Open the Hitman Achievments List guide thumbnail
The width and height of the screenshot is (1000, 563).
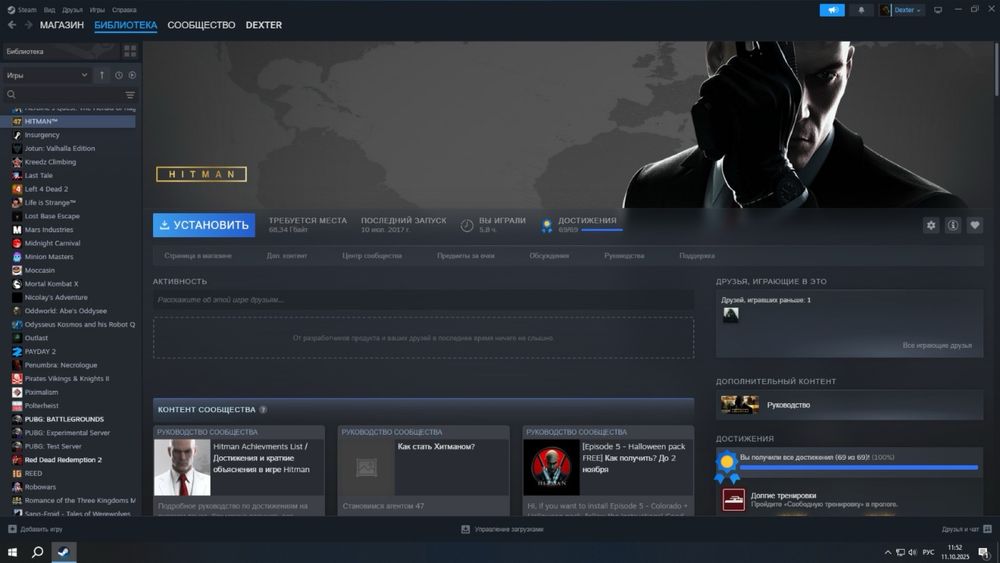pyautogui.click(x=182, y=467)
